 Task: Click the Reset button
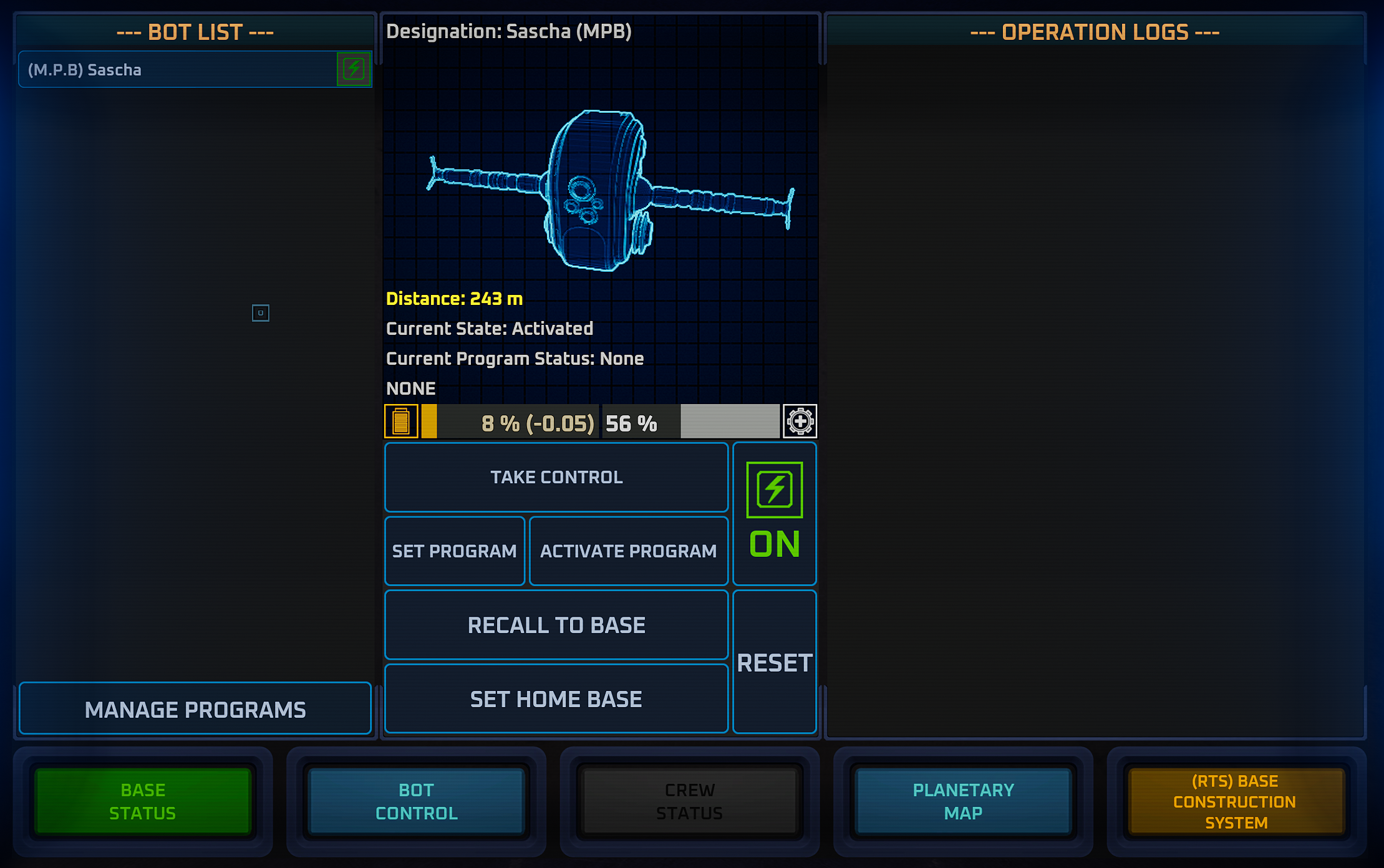click(775, 662)
